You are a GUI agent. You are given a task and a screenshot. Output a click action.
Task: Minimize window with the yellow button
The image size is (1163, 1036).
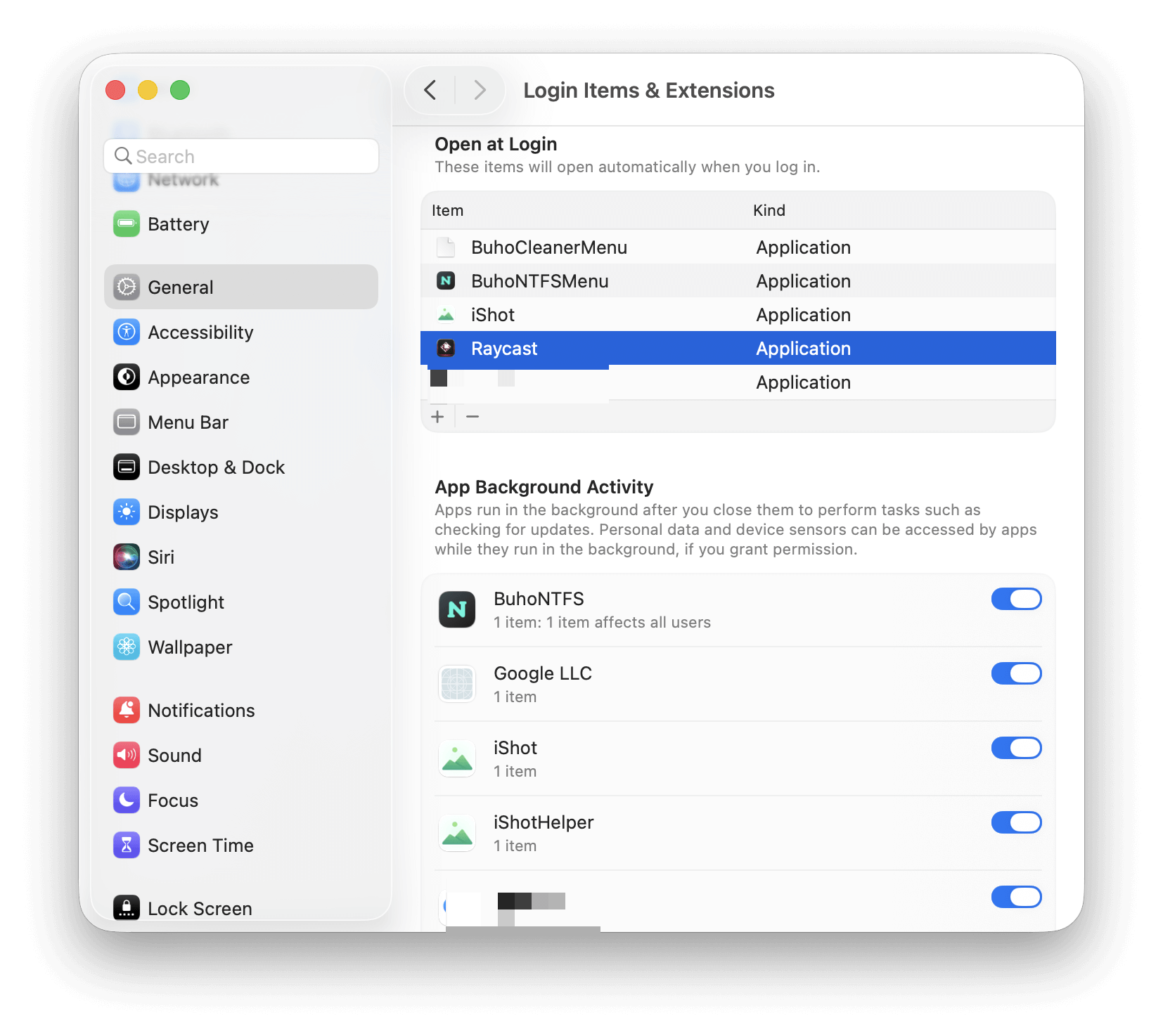point(148,90)
